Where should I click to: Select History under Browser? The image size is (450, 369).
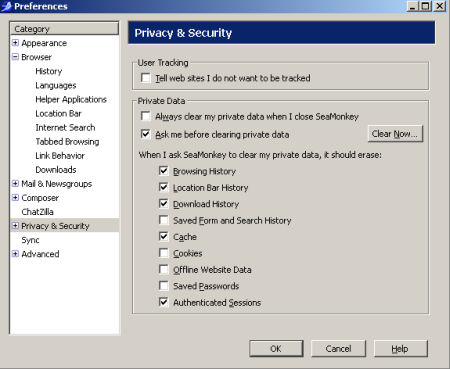click(49, 71)
